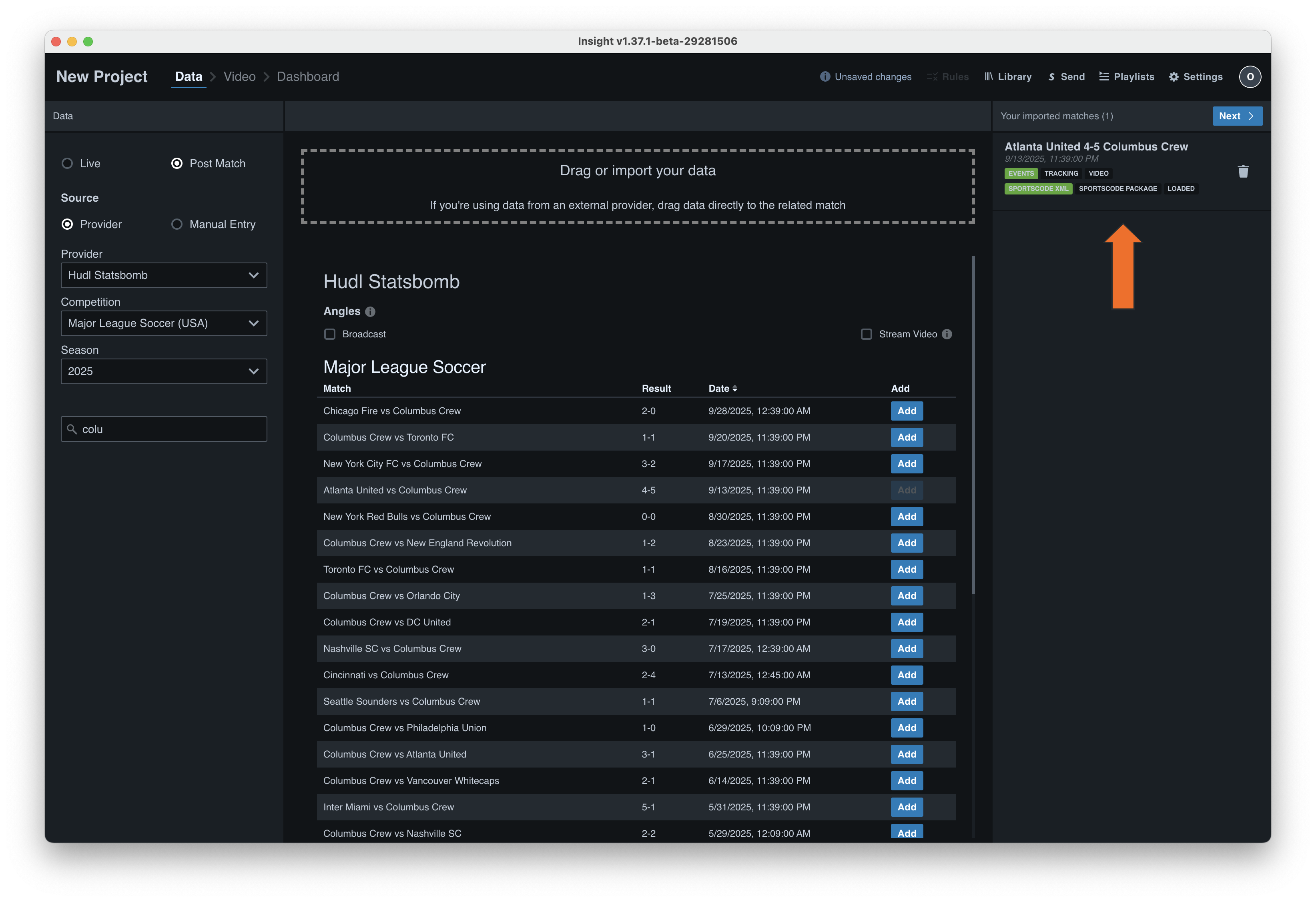Click the Angles info icon
This screenshot has height=902, width=1316.
(x=370, y=311)
